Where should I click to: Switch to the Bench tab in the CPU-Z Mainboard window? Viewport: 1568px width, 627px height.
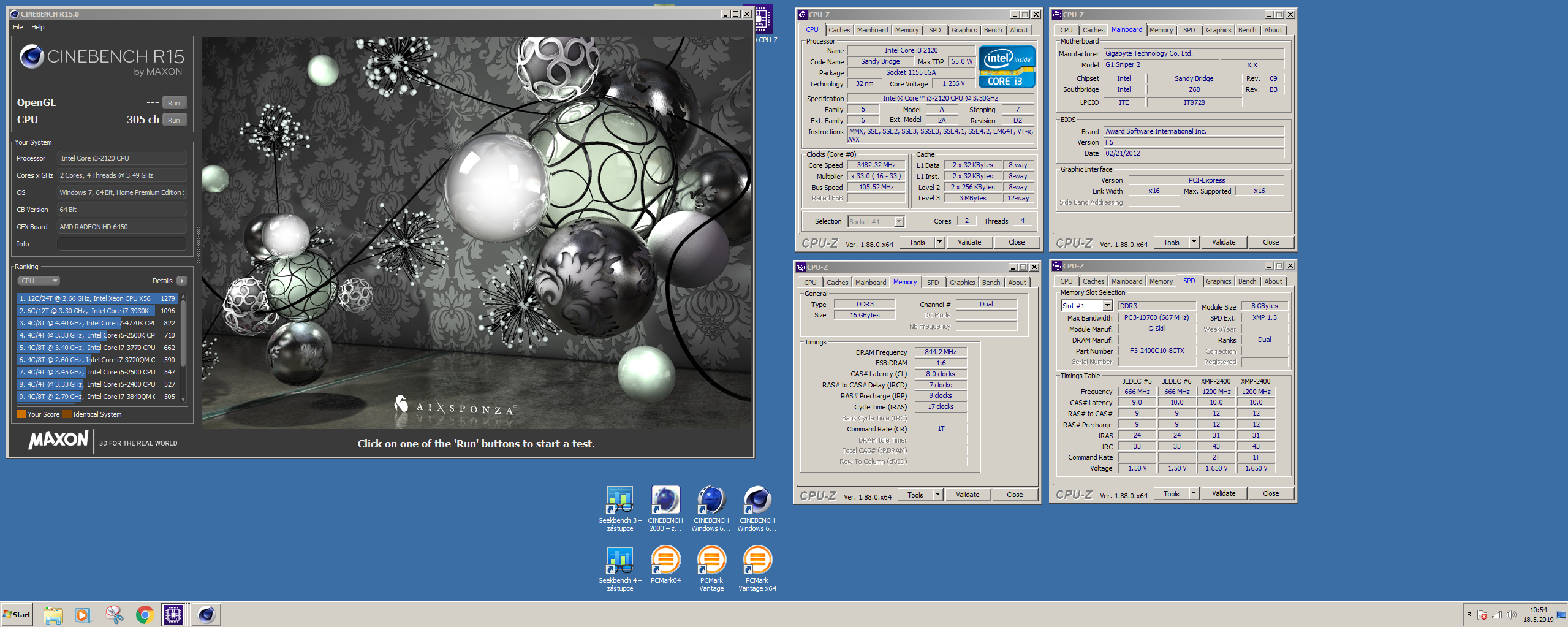[1247, 30]
